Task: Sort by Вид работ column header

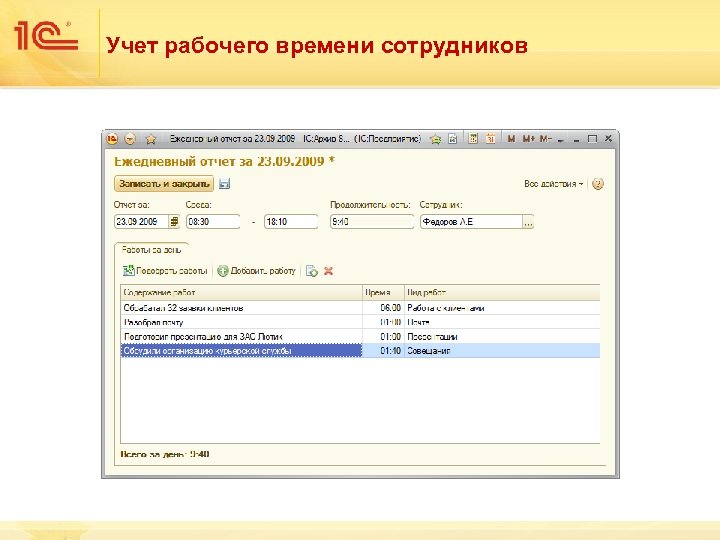Action: click(x=502, y=292)
